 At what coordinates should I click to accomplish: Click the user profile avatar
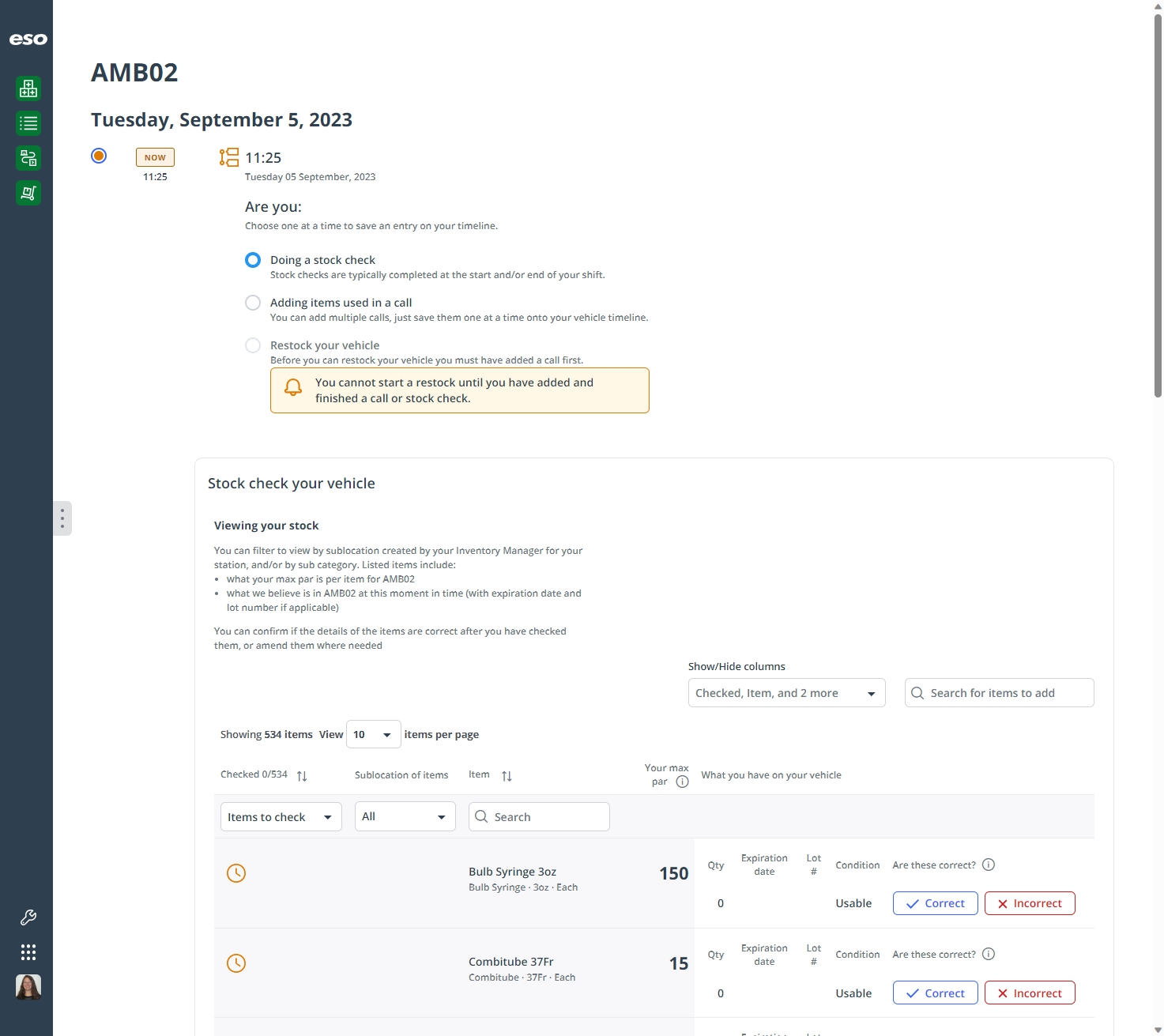pyautogui.click(x=28, y=987)
